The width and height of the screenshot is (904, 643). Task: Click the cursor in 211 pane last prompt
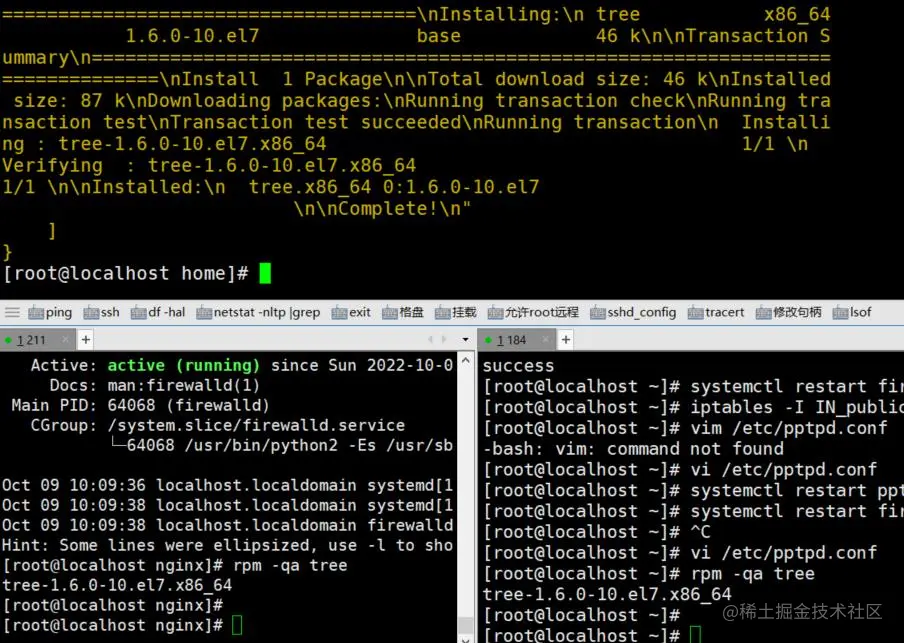[237, 625]
